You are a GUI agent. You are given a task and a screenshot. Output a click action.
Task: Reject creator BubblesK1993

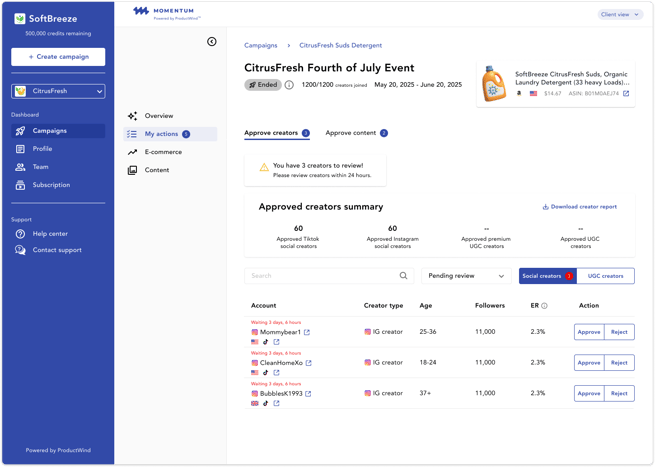point(619,393)
